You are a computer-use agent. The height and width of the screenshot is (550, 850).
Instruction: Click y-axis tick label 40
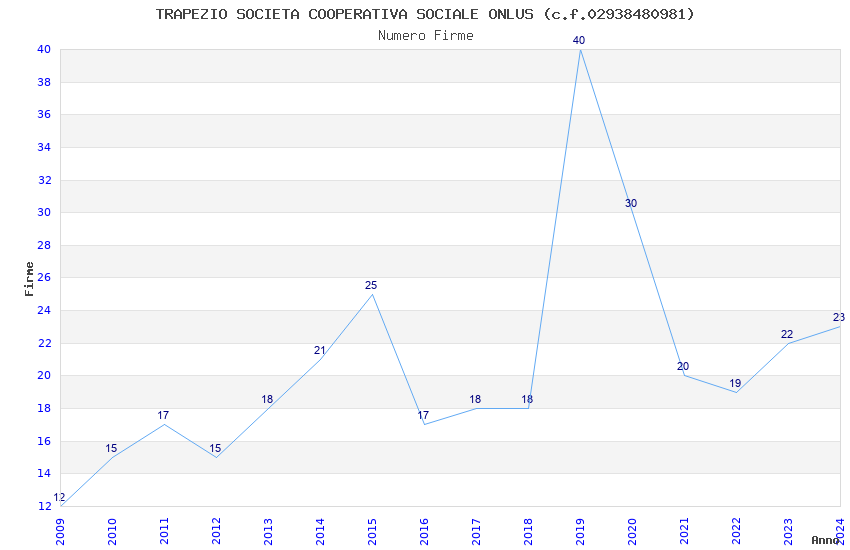(44, 49)
